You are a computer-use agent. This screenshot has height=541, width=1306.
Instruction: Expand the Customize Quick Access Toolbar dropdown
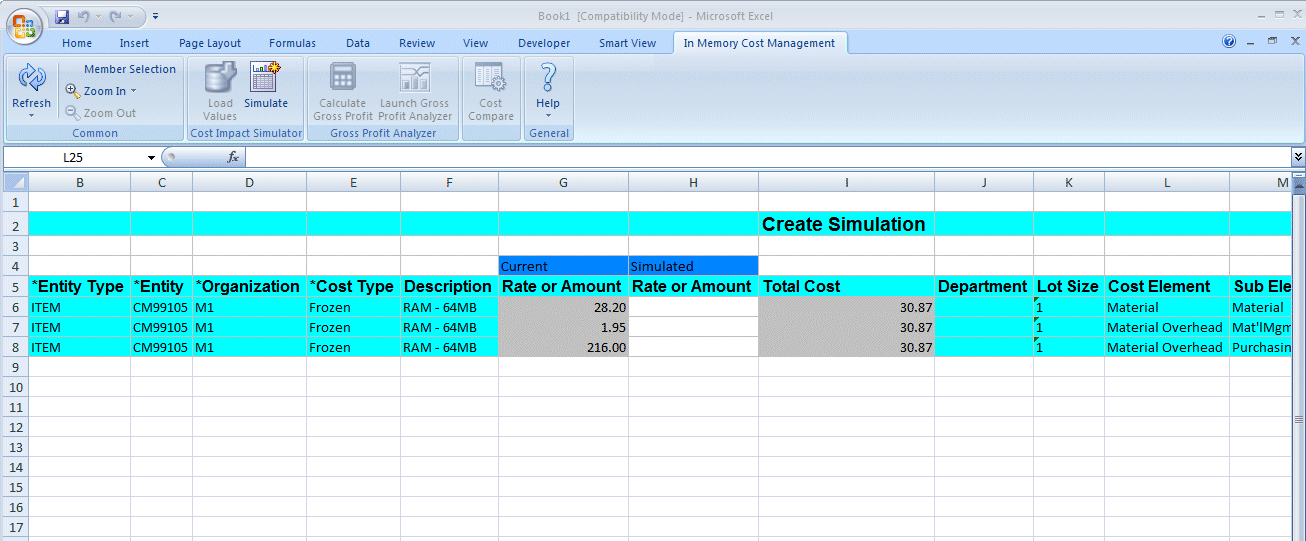point(156,17)
